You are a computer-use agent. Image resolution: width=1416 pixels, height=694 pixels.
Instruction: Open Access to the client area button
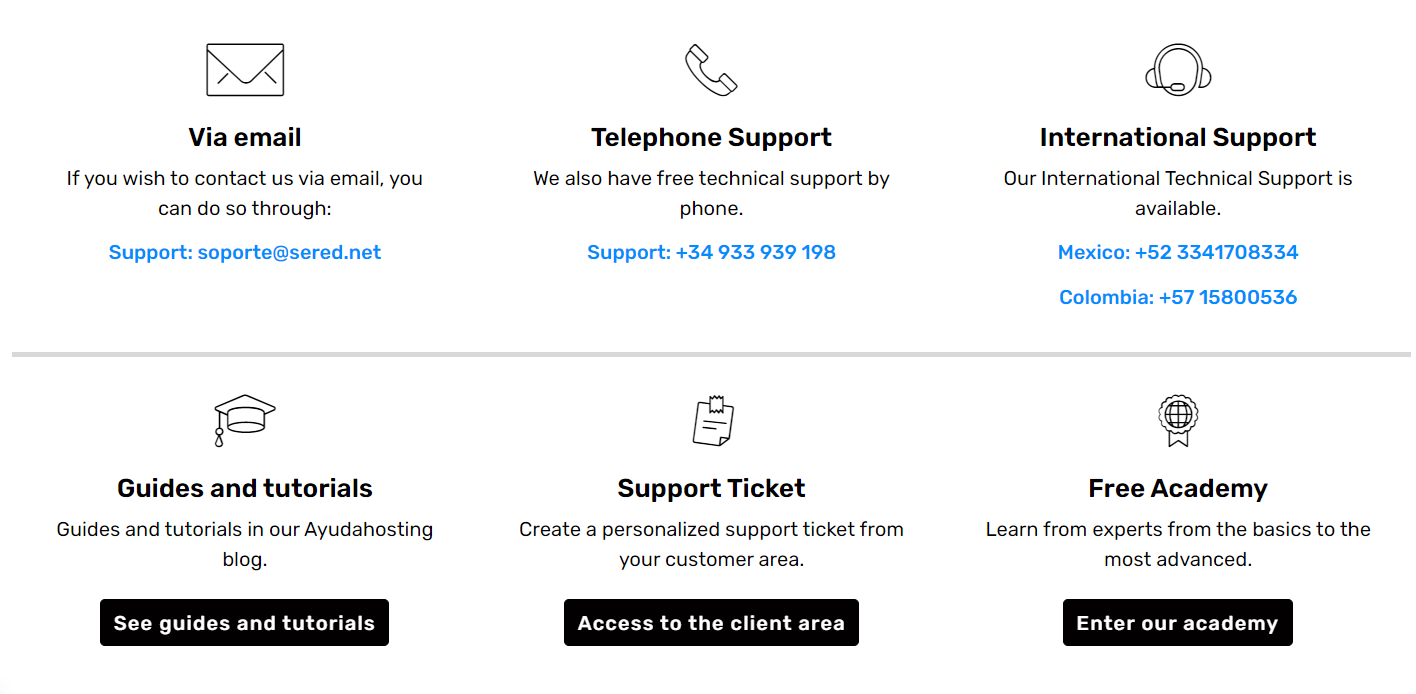711,623
